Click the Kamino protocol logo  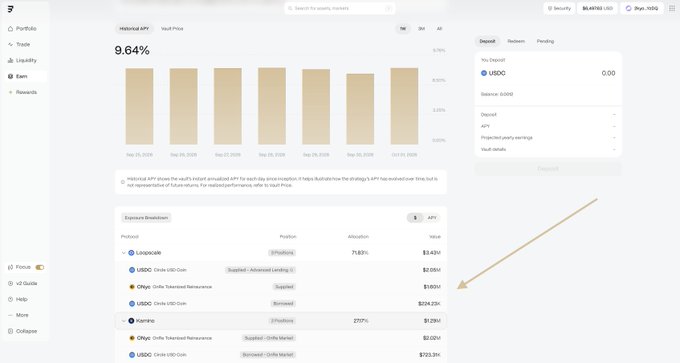point(131,321)
